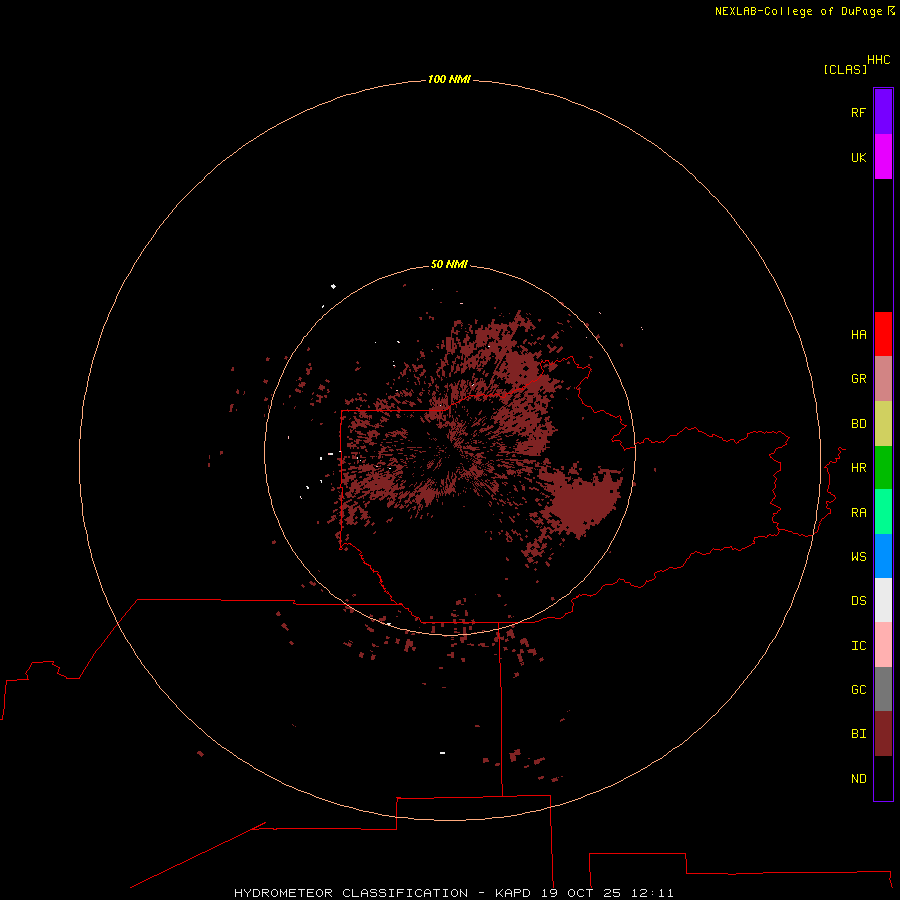Image resolution: width=900 pixels, height=900 pixels.
Task: Click the UK legend label
Action: (858, 157)
